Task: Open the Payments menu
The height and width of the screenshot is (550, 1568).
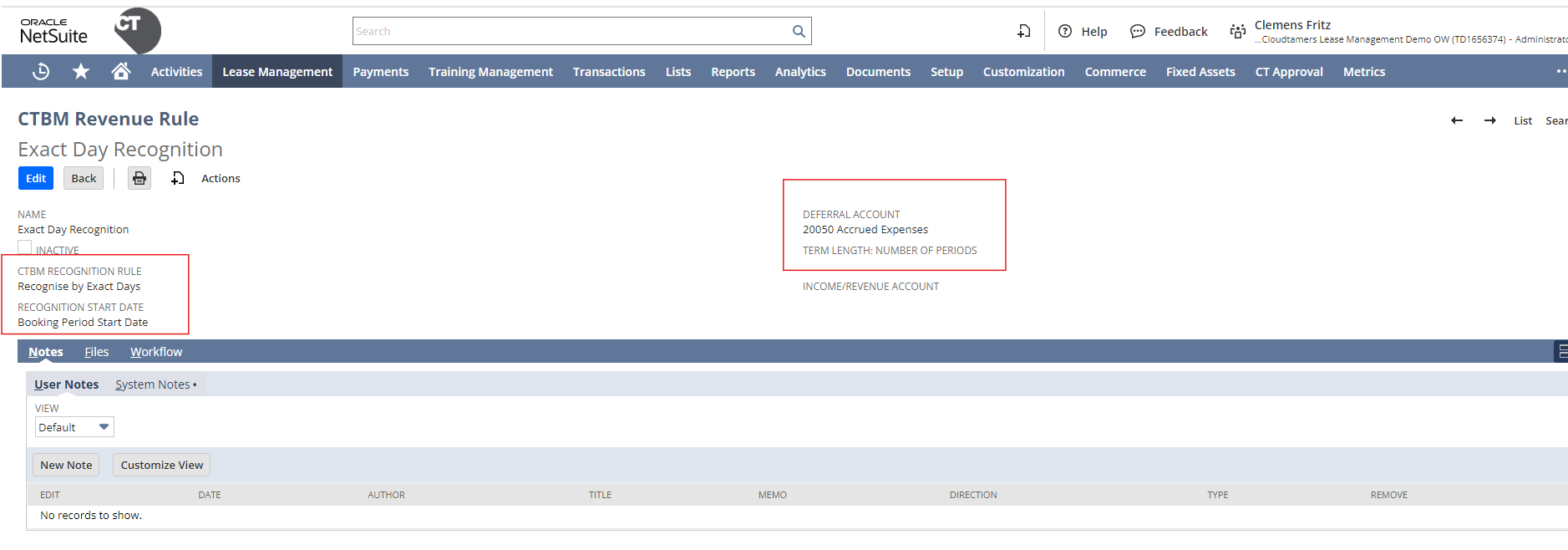Action: coord(381,72)
